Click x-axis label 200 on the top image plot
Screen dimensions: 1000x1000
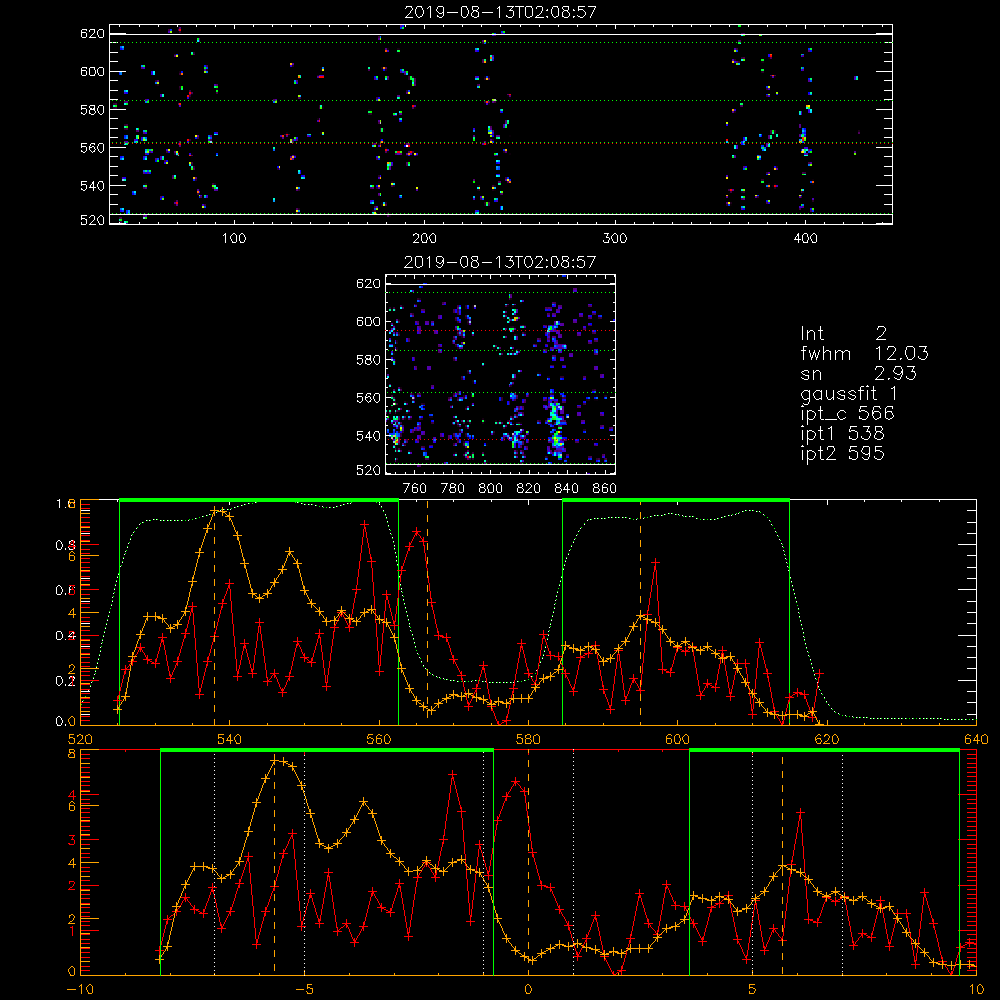(x=424, y=239)
